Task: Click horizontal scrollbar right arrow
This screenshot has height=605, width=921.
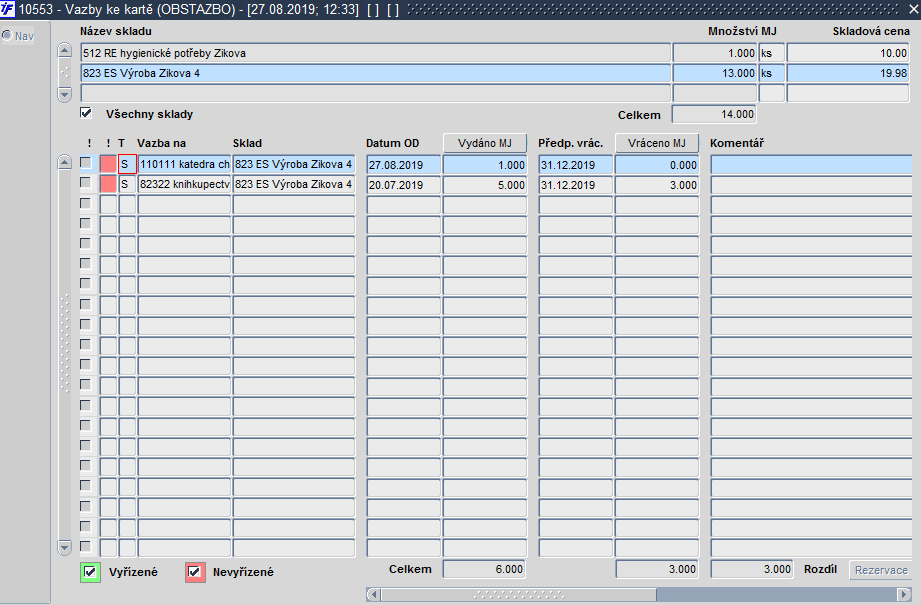Action: coord(906,594)
